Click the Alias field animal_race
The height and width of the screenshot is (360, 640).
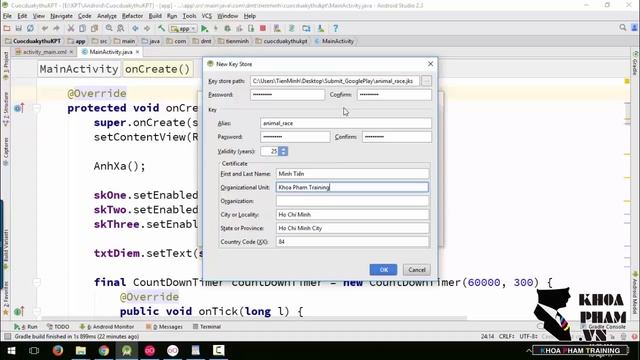[x=346, y=123]
